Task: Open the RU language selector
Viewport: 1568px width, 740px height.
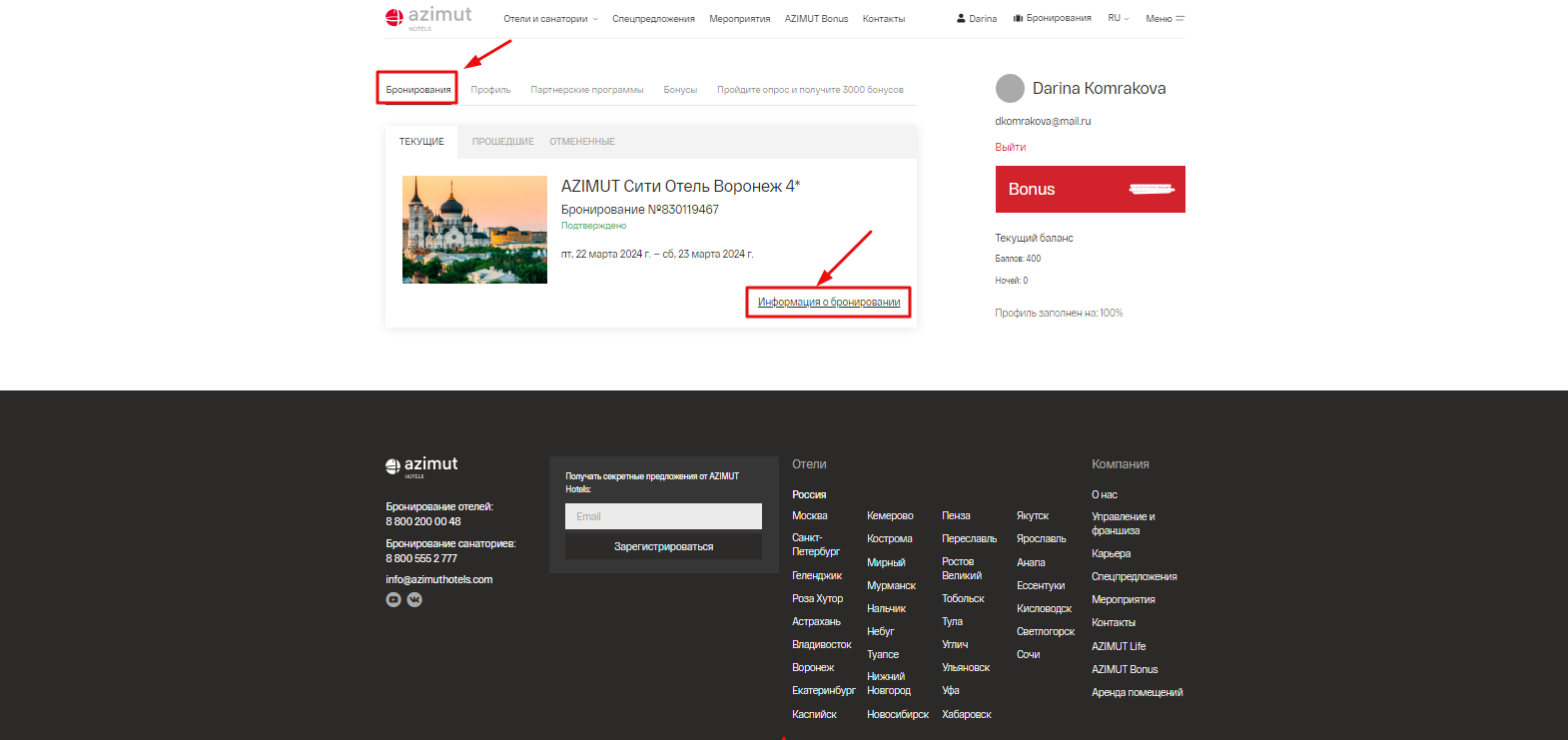Action: point(1119,18)
